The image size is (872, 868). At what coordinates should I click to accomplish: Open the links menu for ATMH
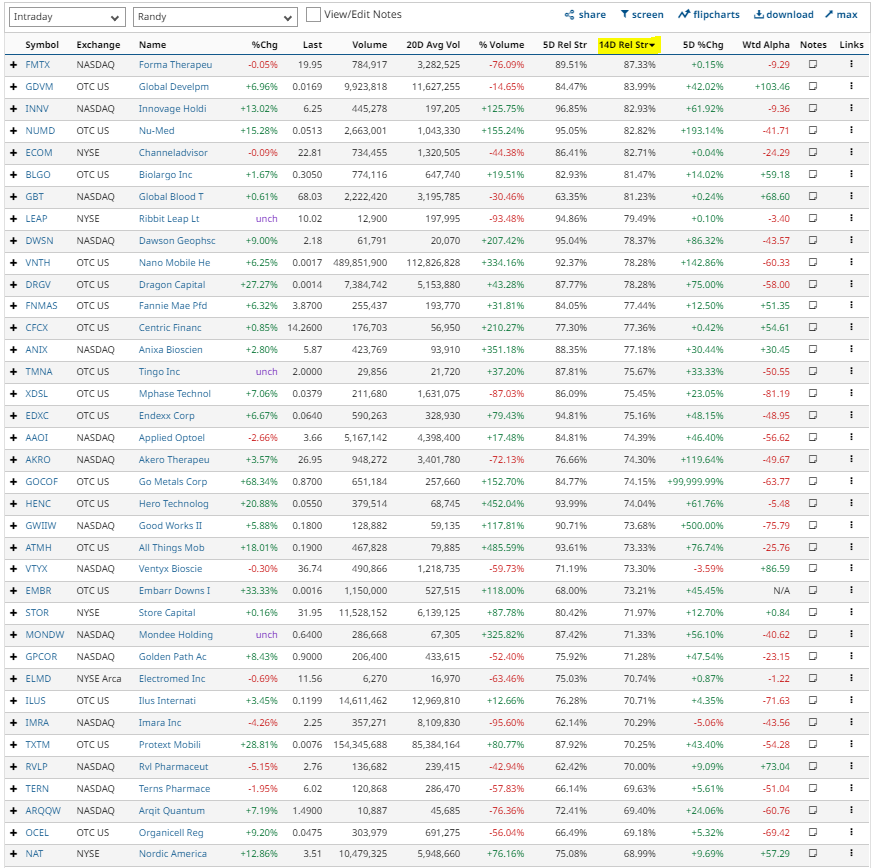pyautogui.click(x=851, y=547)
